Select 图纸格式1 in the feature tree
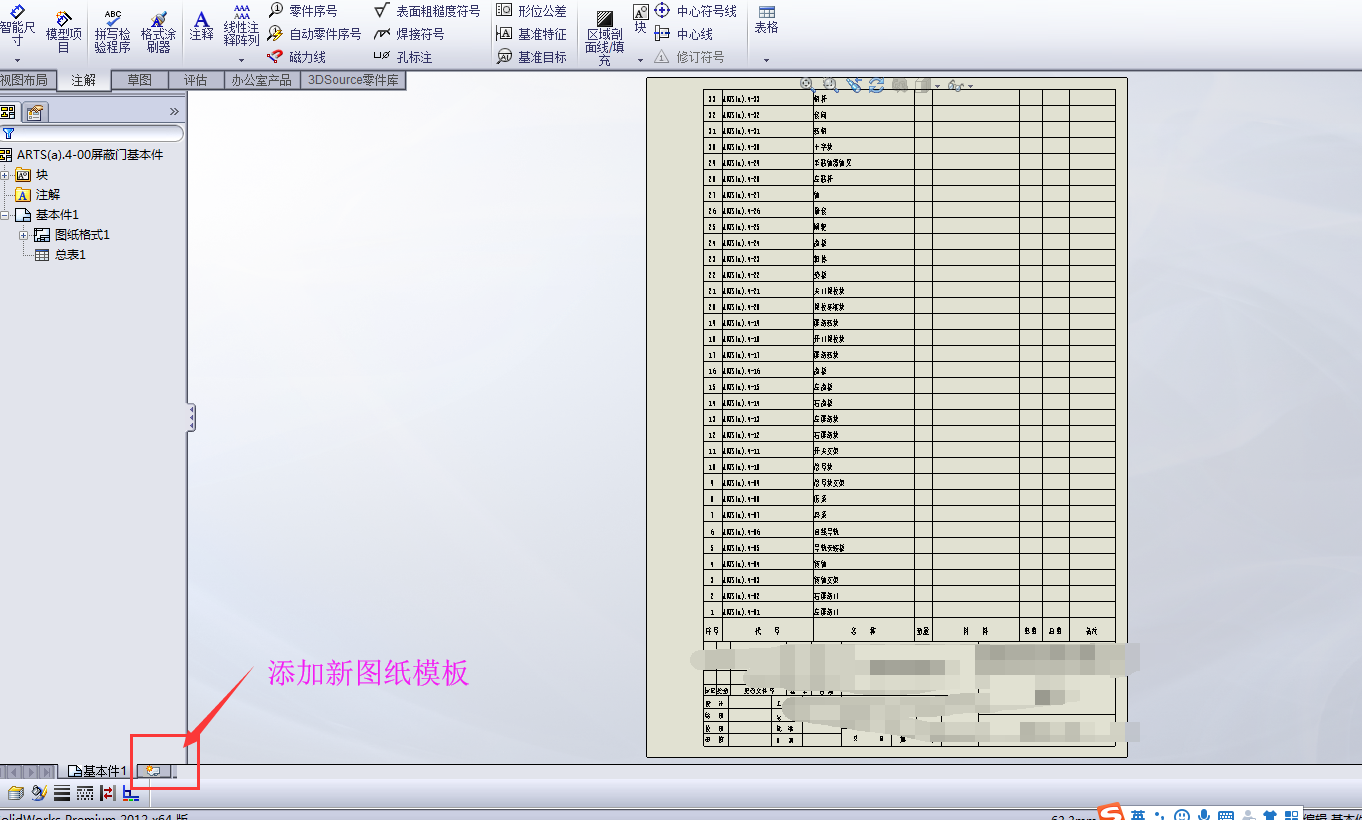 point(72,235)
